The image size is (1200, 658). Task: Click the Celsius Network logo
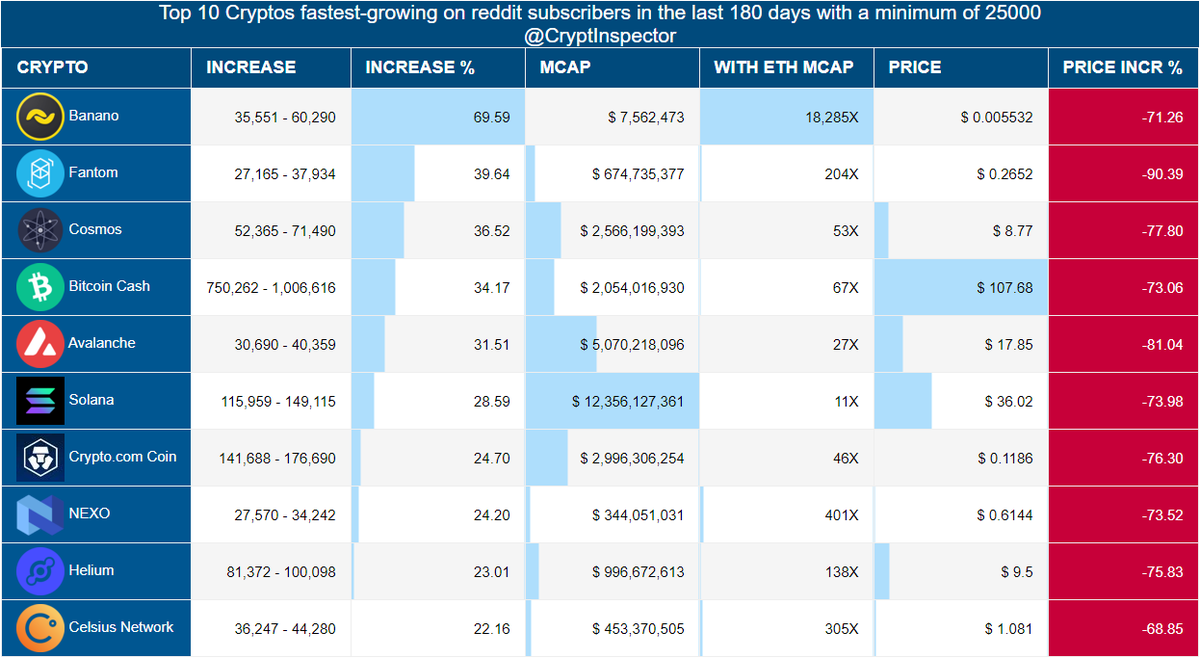(40, 629)
